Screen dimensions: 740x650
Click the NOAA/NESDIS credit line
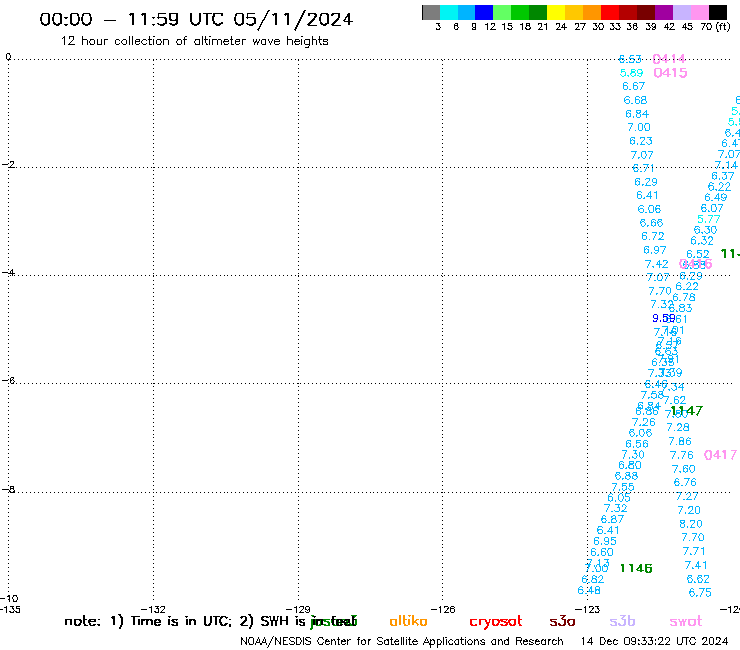click(402, 642)
